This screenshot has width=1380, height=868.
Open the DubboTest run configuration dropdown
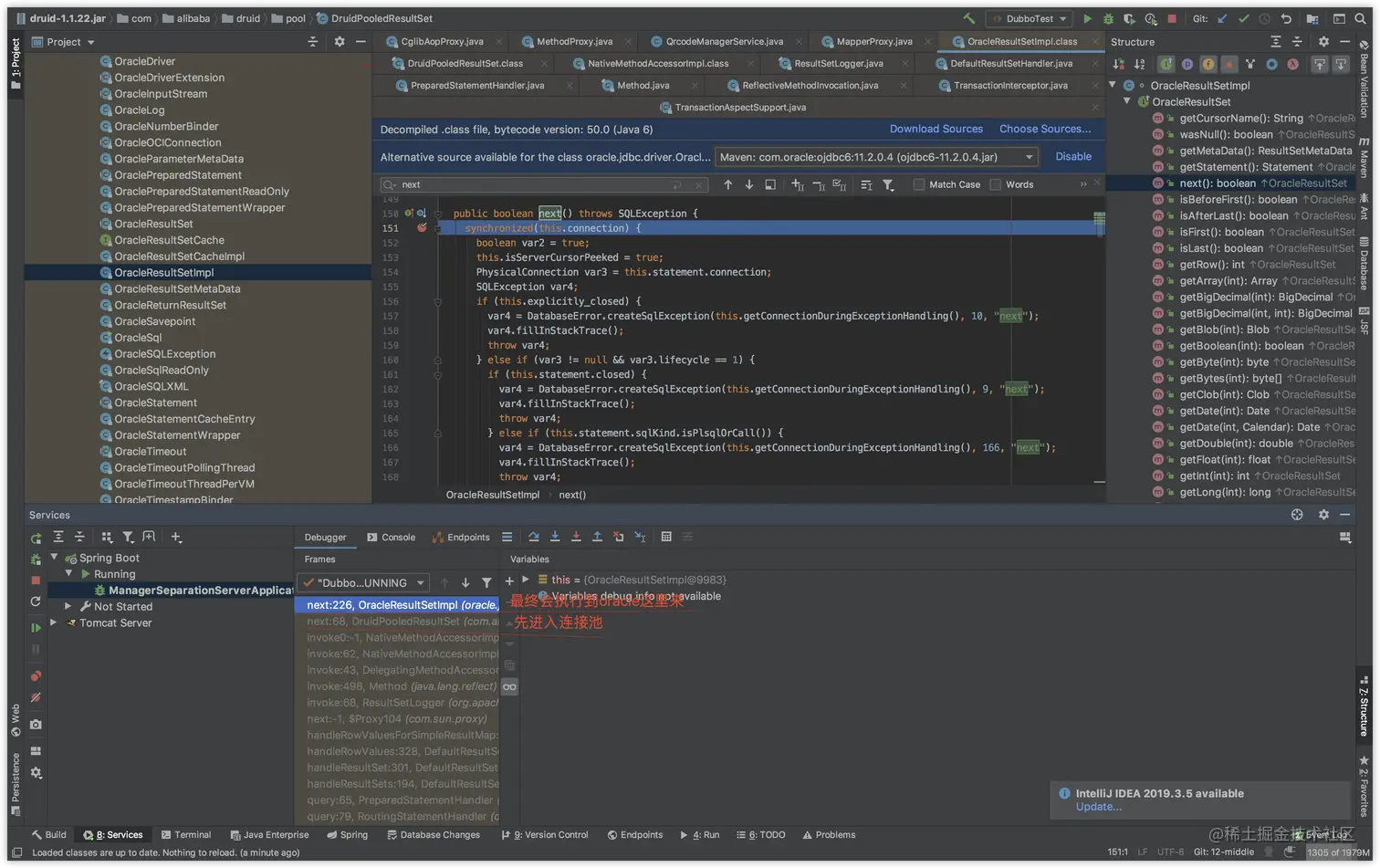1030,18
